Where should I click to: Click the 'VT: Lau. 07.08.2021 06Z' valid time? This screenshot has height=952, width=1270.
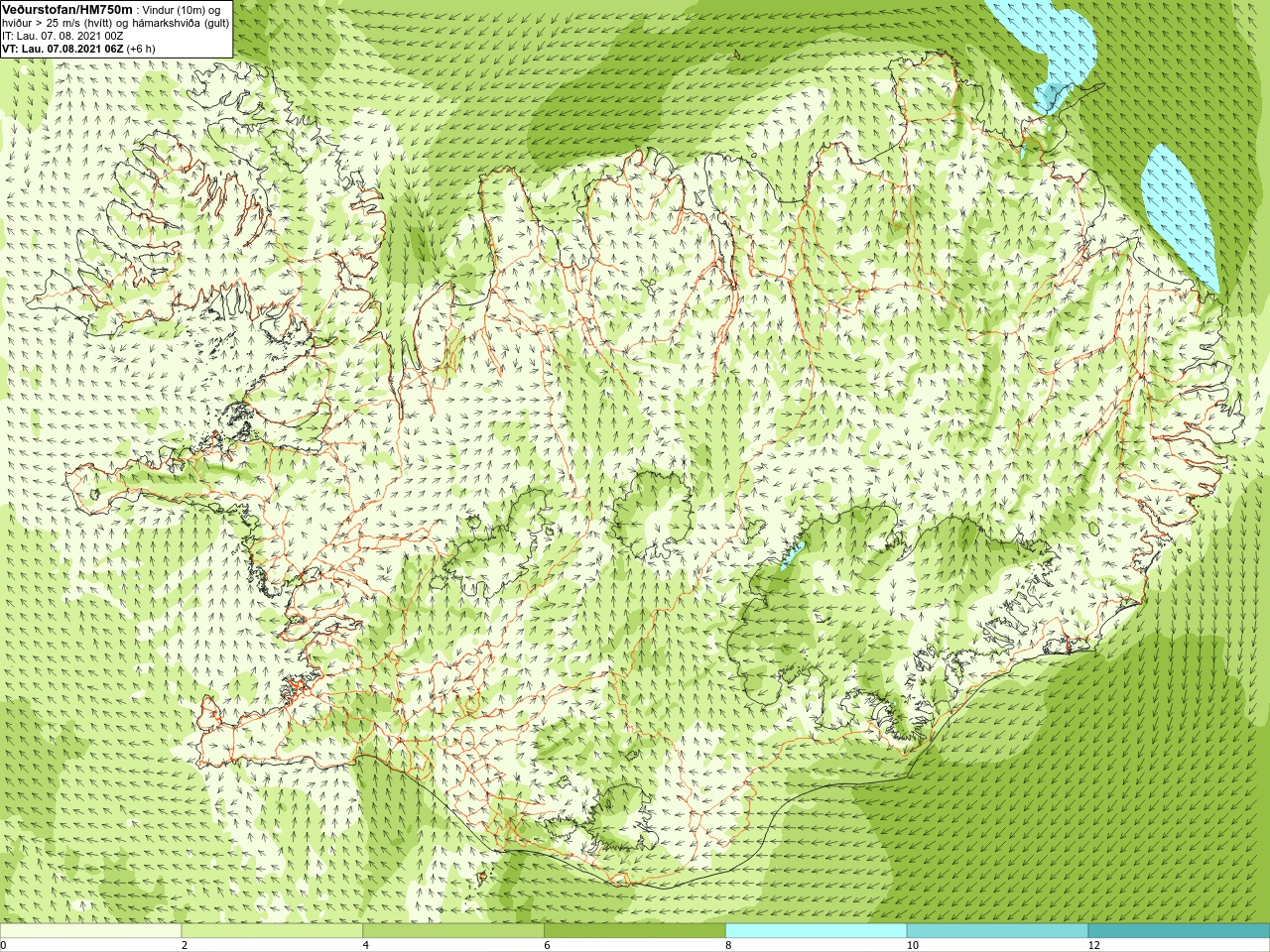pos(63,49)
